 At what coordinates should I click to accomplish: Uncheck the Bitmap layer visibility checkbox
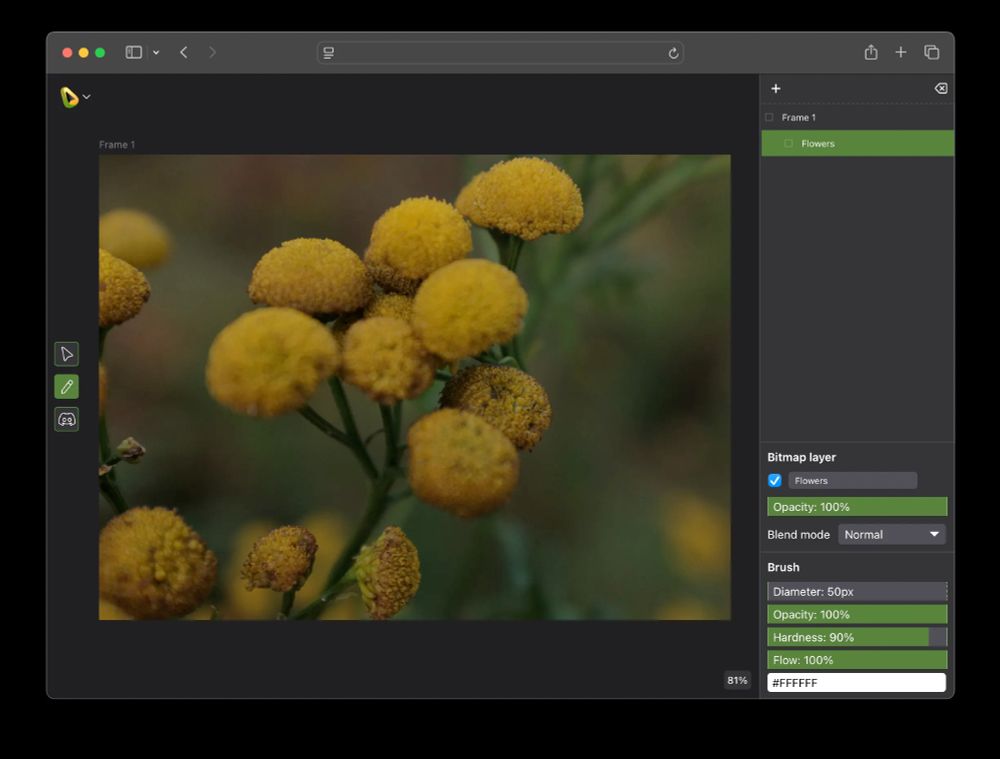pos(775,480)
